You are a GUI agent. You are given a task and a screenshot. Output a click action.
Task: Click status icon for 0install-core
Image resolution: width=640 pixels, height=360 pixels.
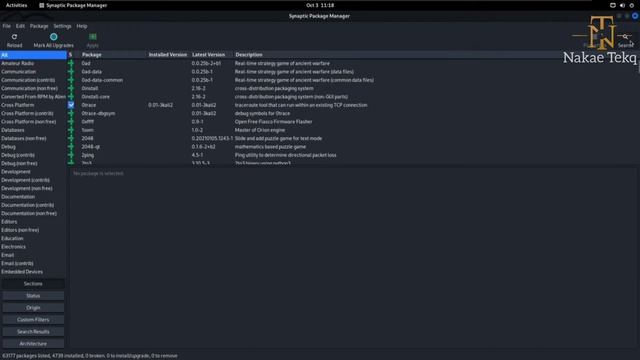[71, 97]
